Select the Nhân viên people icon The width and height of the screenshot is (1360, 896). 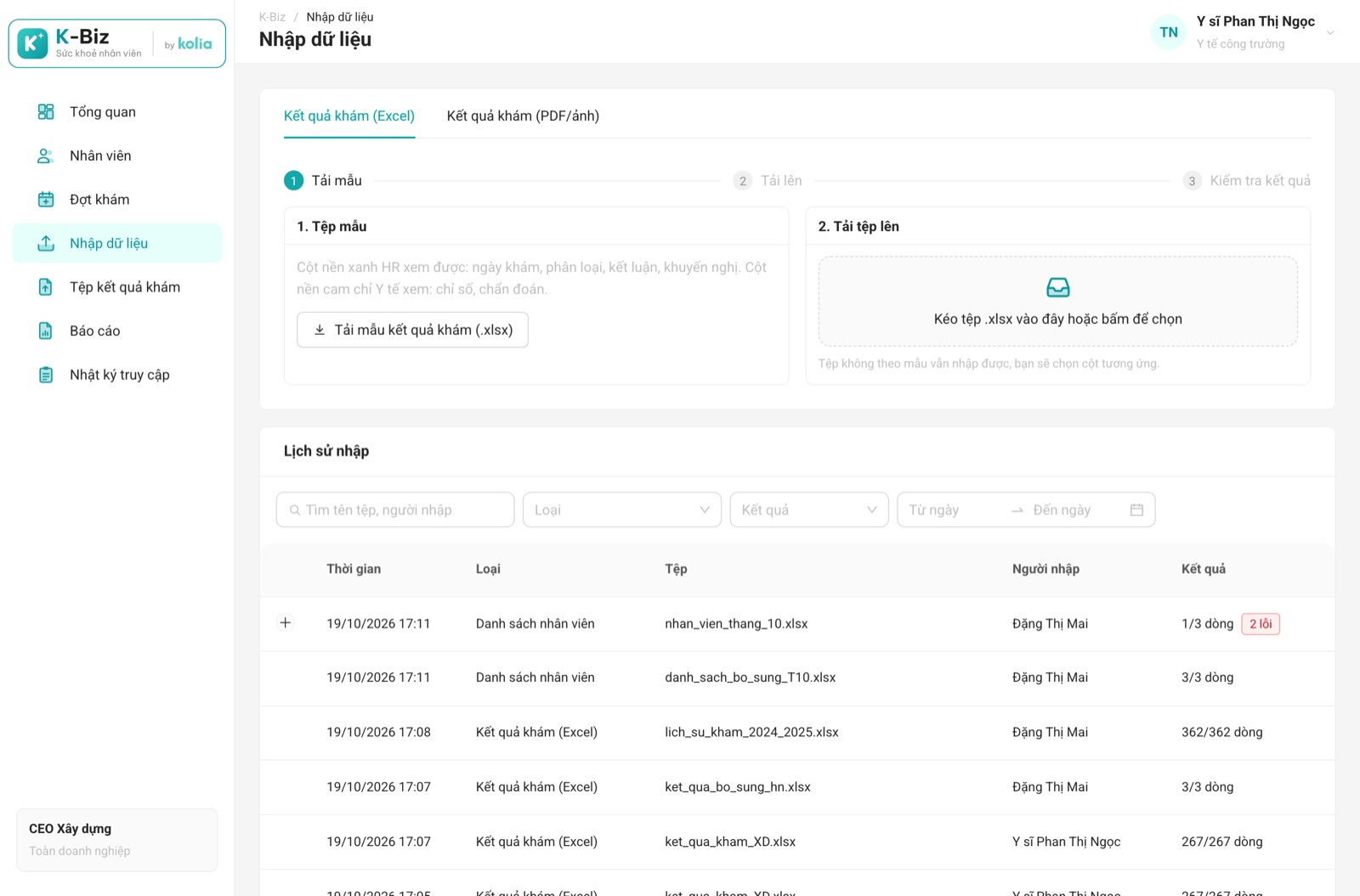pos(46,156)
